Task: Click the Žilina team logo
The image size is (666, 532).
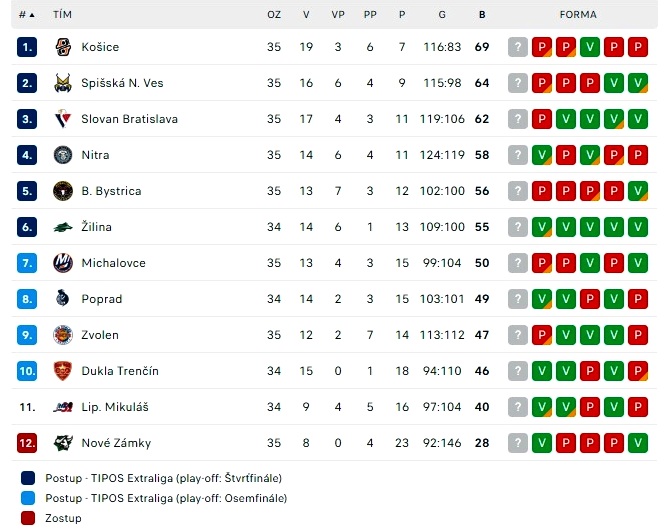Action: 63,227
